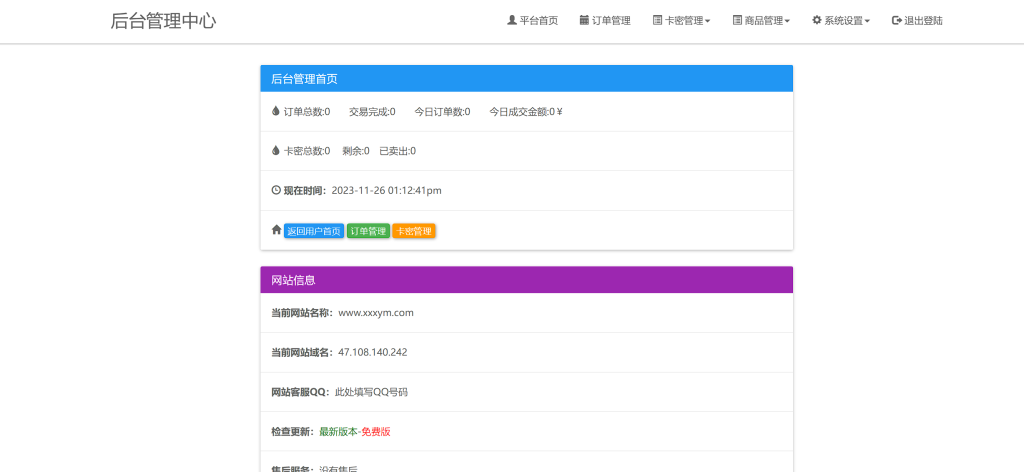The image size is (1024, 472).
Task: Click the gear icon for 系统设置
Action: pyautogui.click(x=817, y=20)
